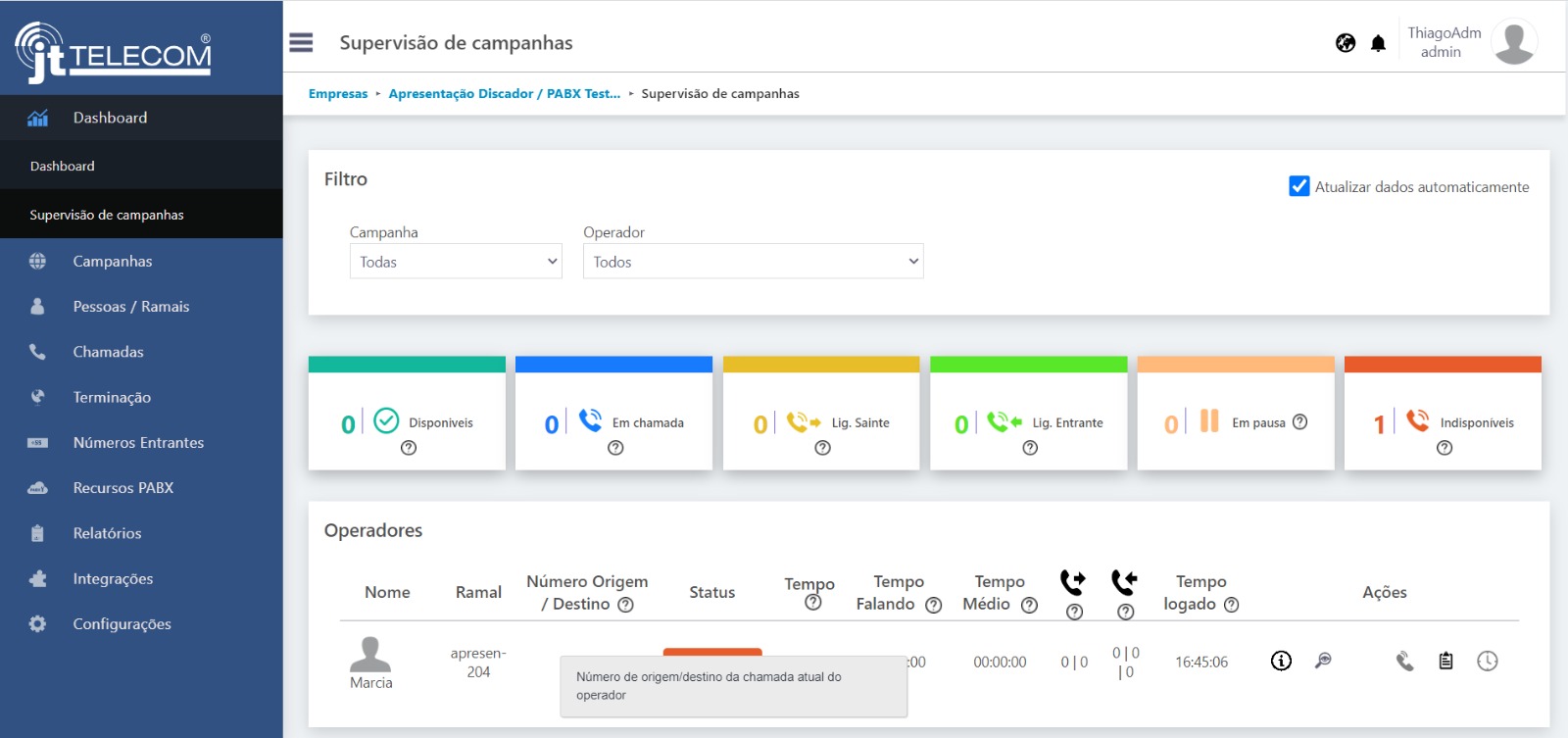1568x738 pixels.
Task: Click help icon under Lig. Sainte card
Action: 822,448
